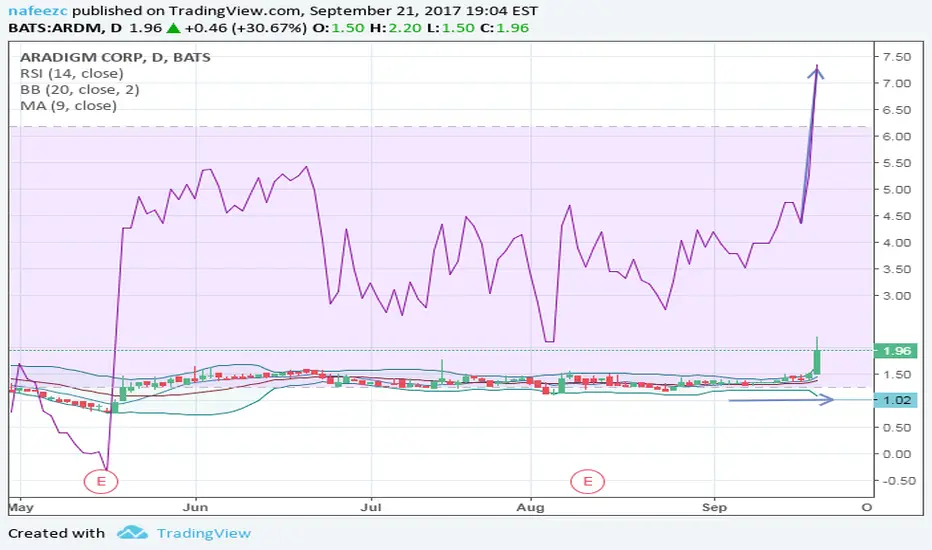
Task: Click the open price O:1.50
Action: tap(338, 28)
